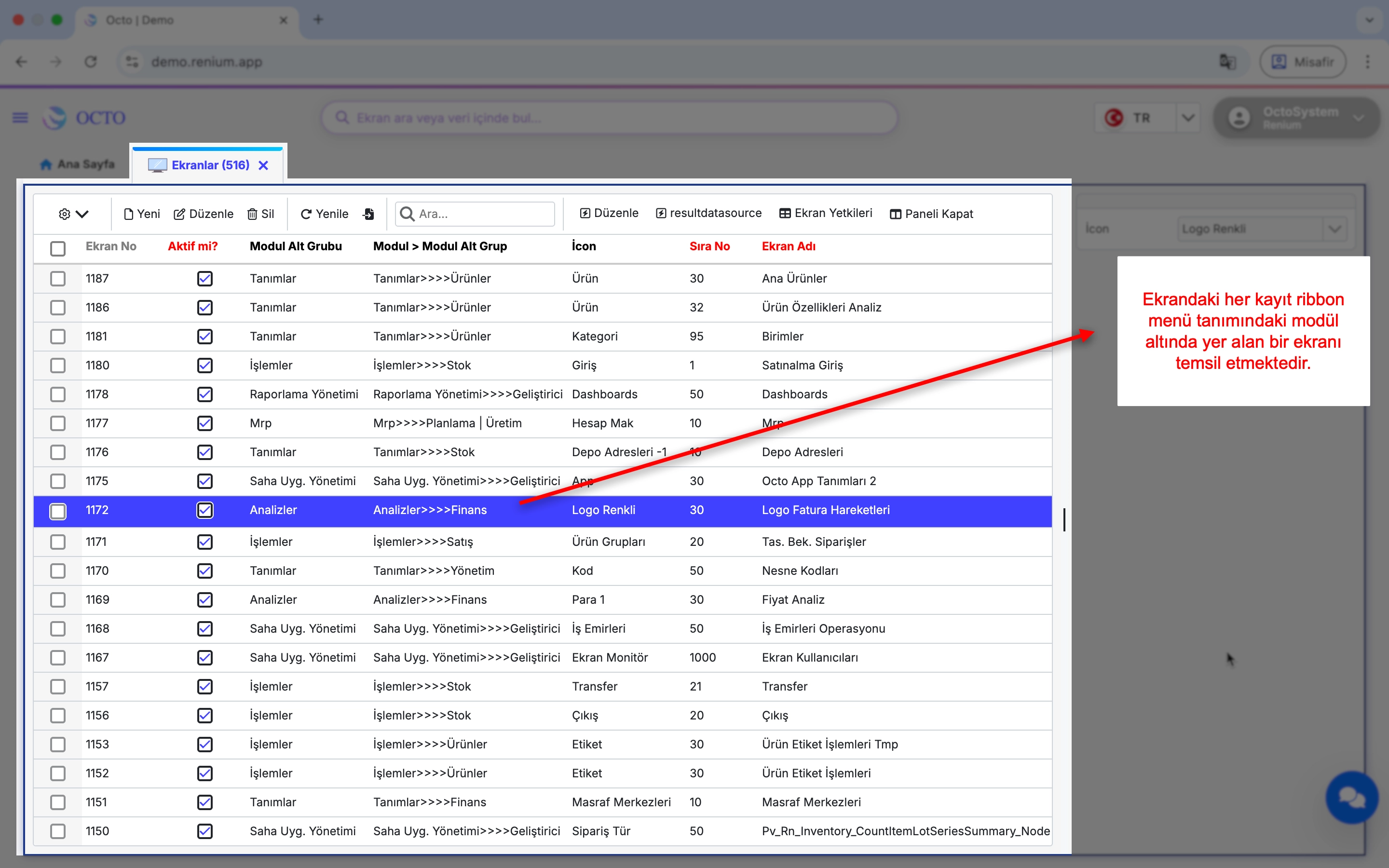Click the Yenile refresh icon

[306, 214]
